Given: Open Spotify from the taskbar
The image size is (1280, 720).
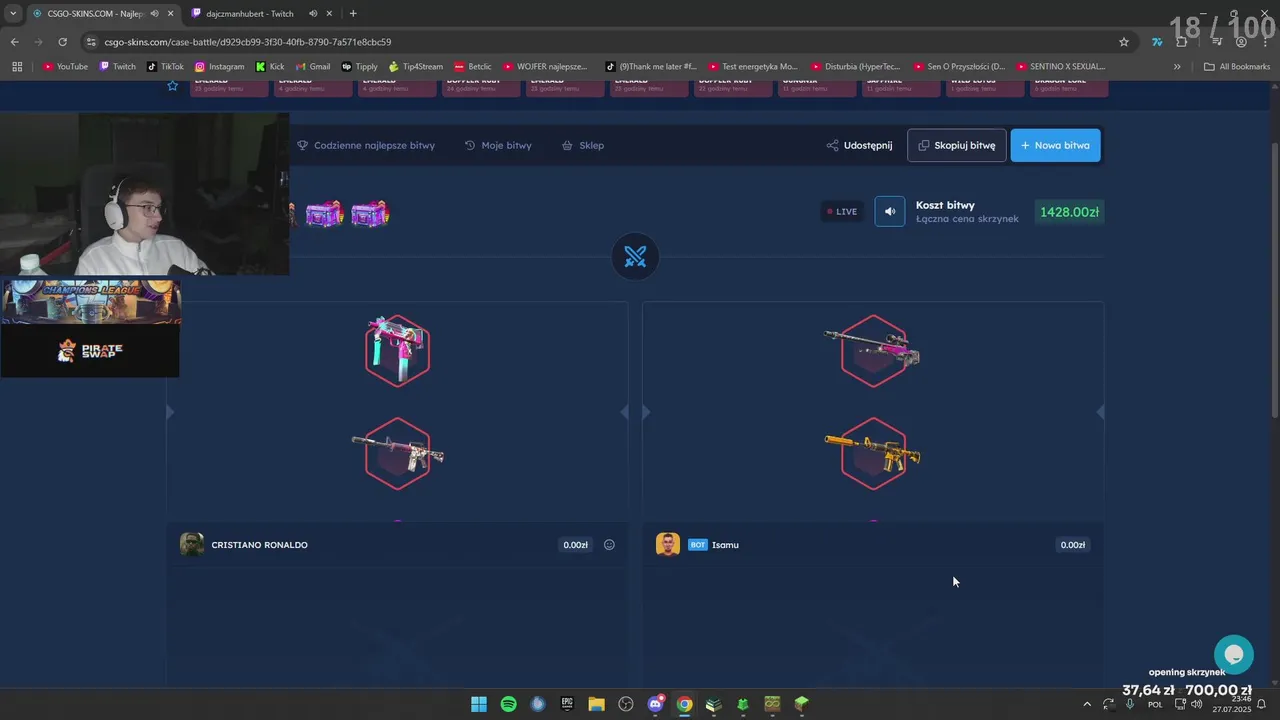Looking at the screenshot, I should (x=508, y=704).
